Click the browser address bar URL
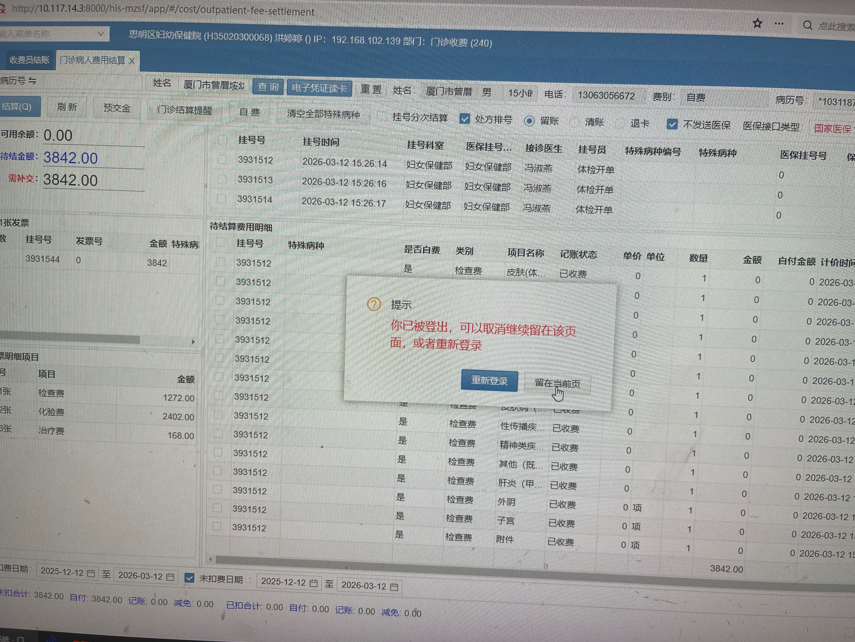 pos(164,11)
